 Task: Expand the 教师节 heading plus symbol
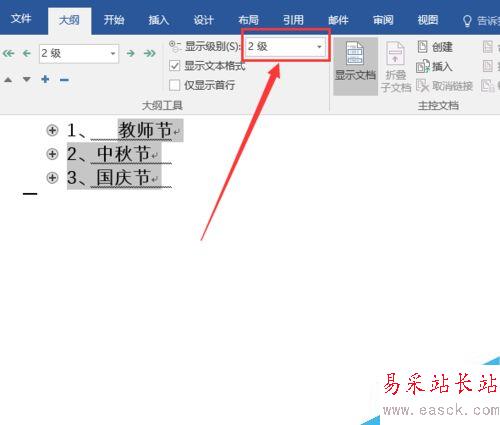[52, 130]
